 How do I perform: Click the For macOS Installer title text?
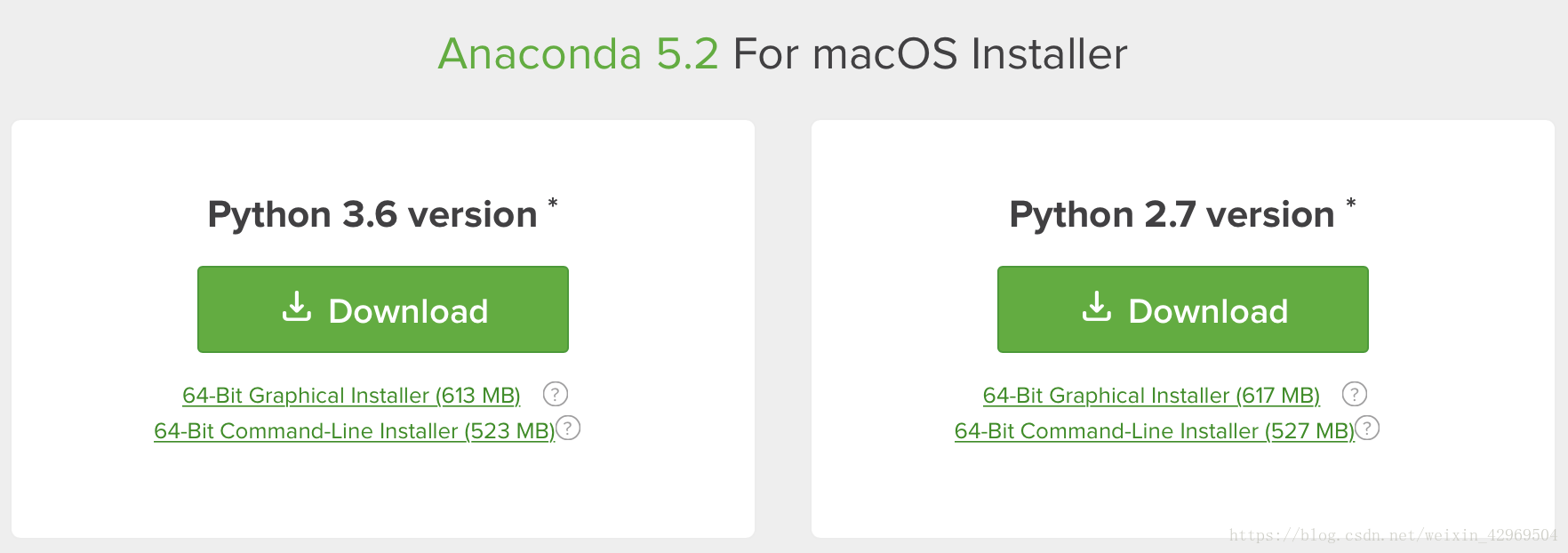930,54
